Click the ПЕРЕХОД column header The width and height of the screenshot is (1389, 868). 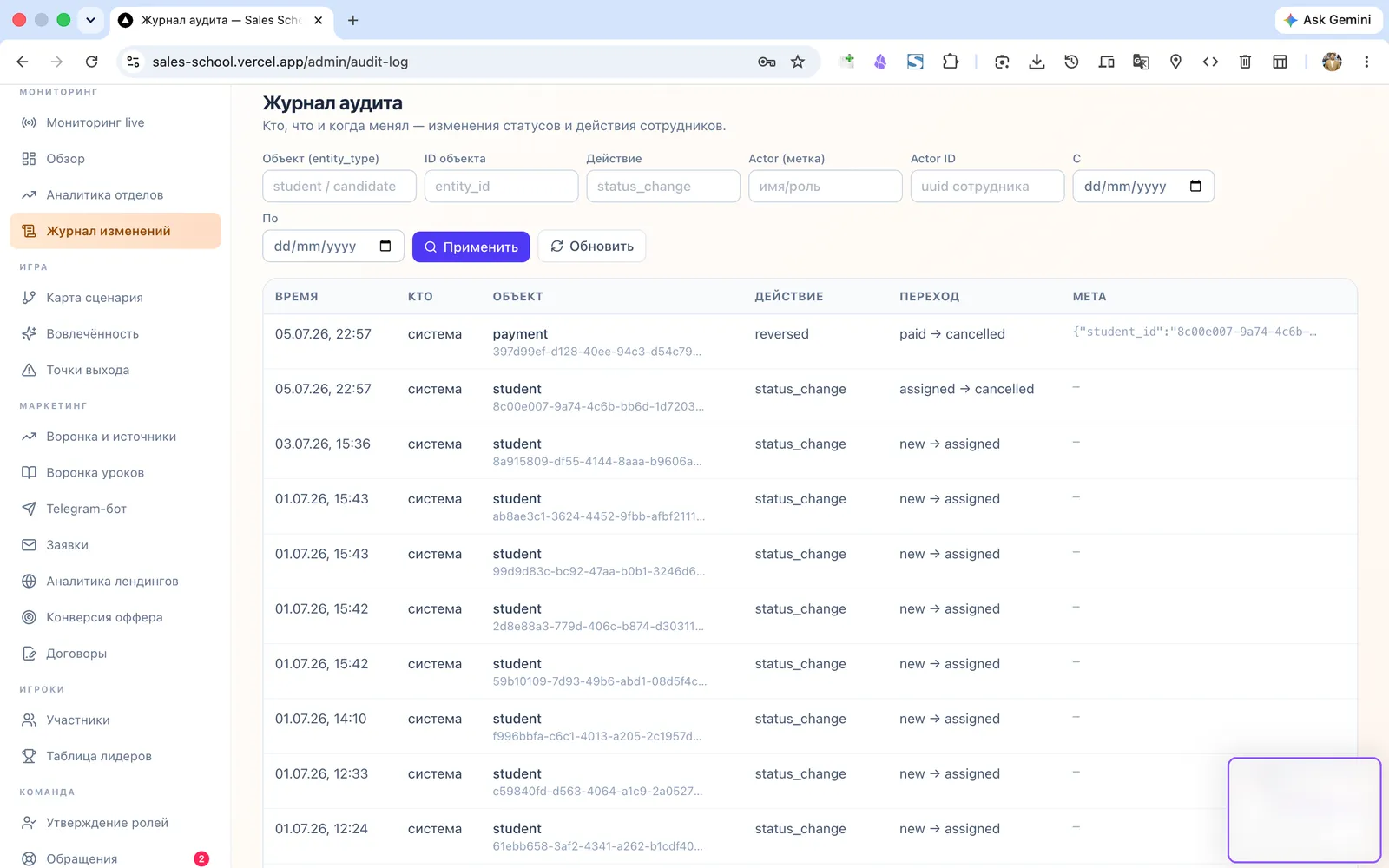[930, 297]
